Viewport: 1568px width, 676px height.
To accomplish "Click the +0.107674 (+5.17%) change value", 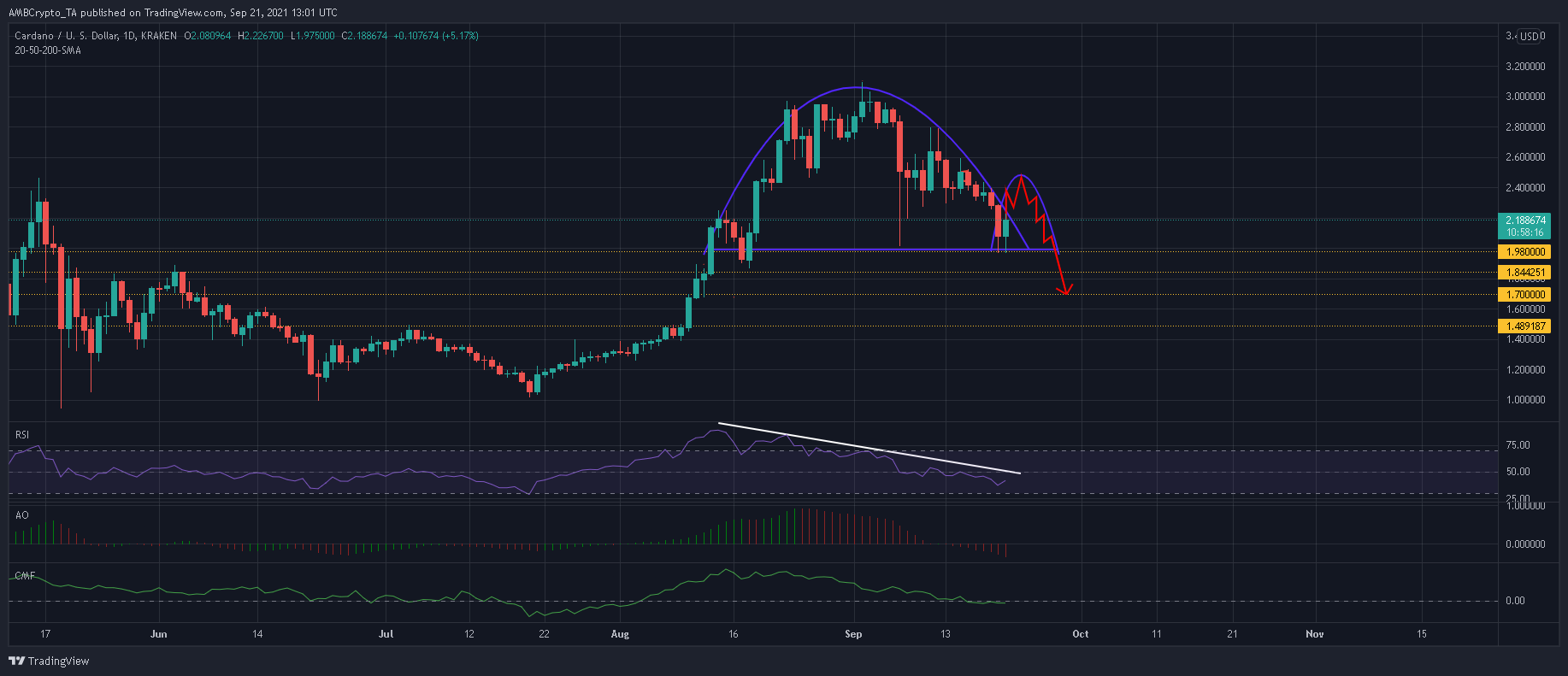I will 436,36.
